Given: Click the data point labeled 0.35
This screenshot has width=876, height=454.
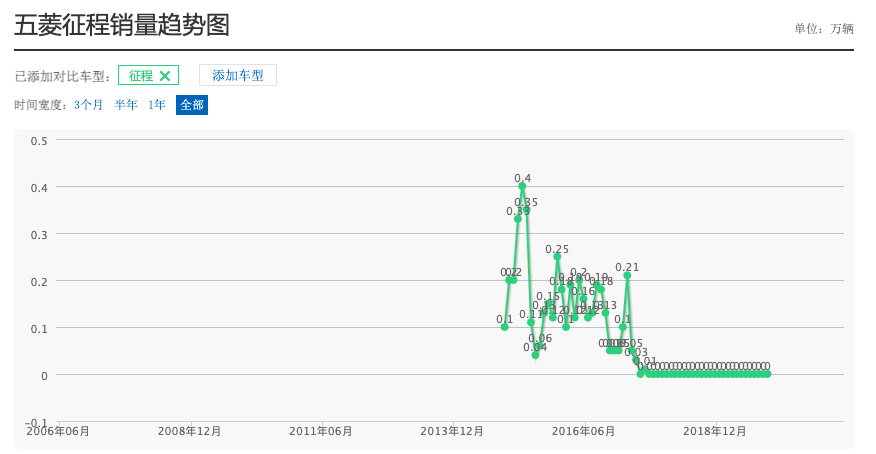Looking at the screenshot, I should click(527, 210).
